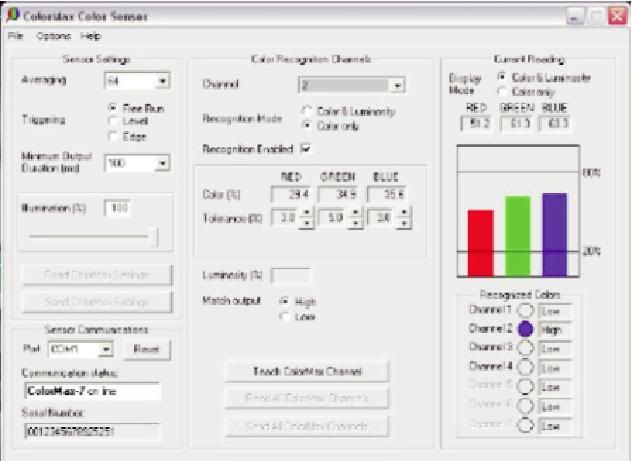Increase the Blue tolerance with up arrow

click(404, 212)
